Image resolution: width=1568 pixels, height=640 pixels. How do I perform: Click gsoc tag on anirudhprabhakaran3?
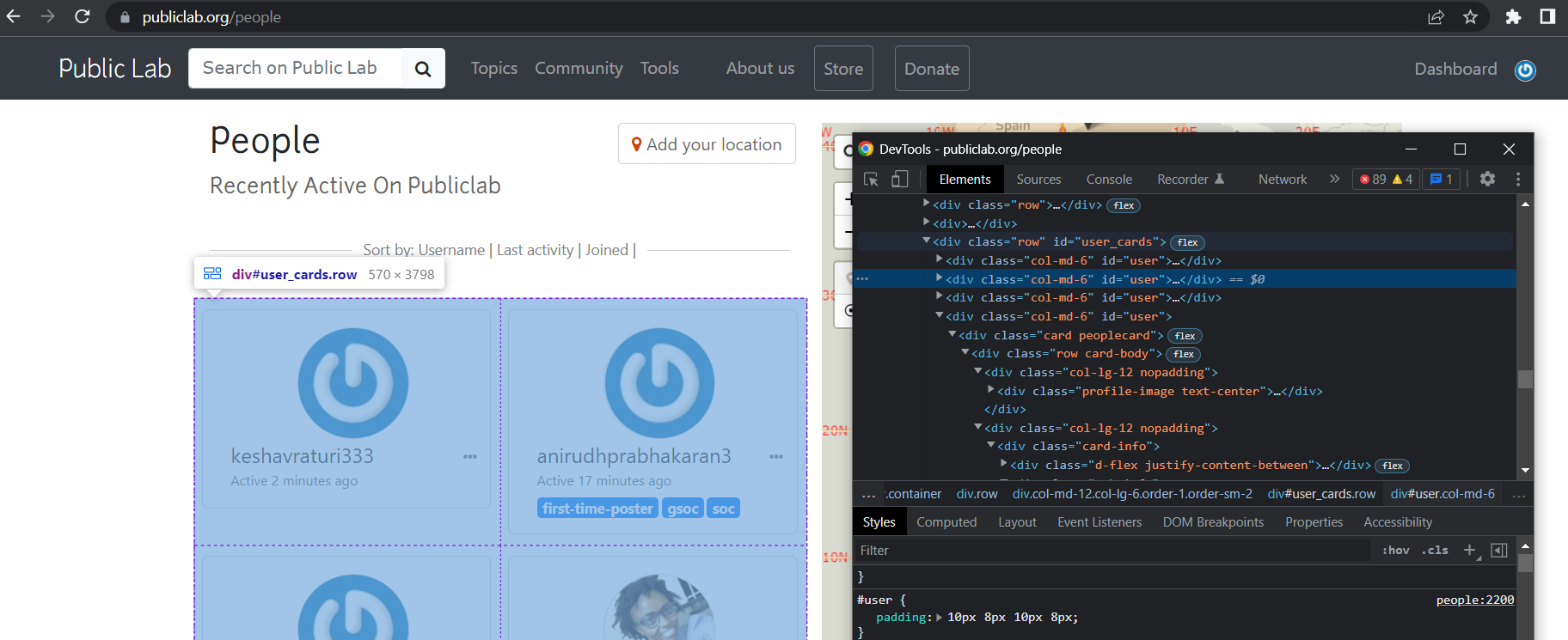[x=683, y=509]
